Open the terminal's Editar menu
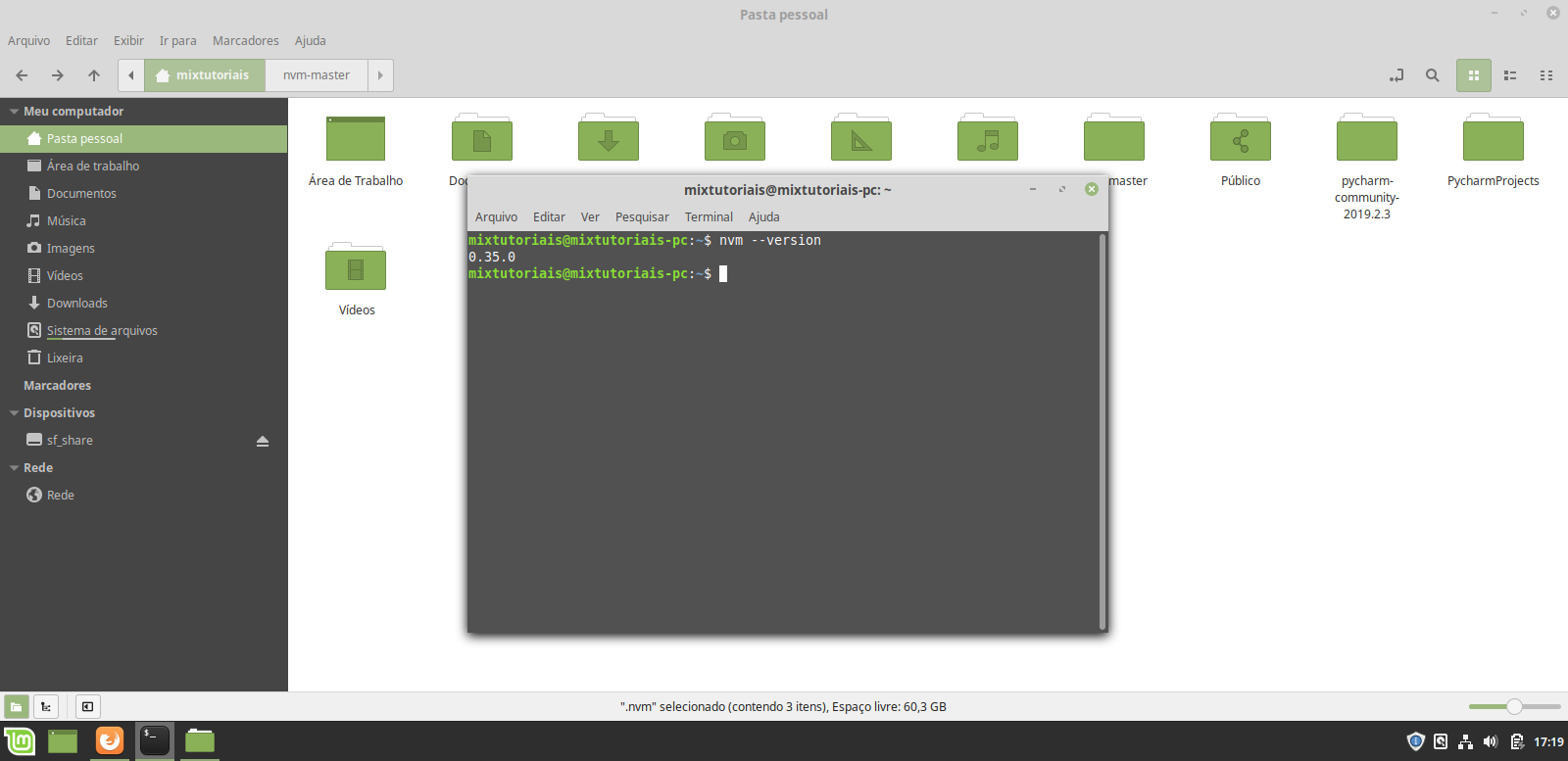1568x761 pixels. [x=549, y=217]
